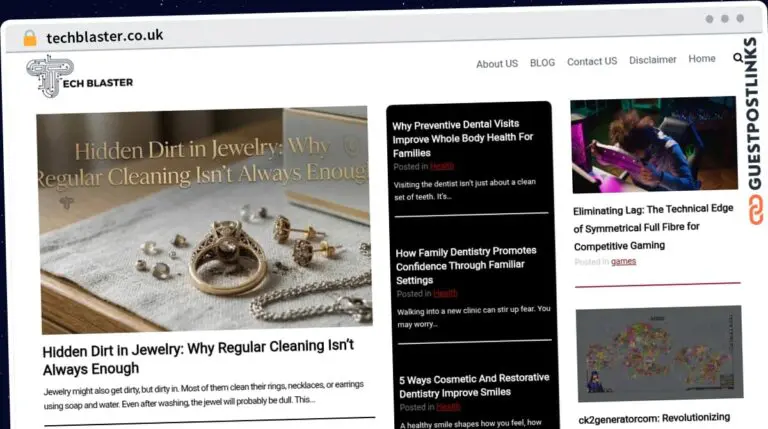Open 5 Ways Cosmetic And Restorative Dentistry post
This screenshot has height=429, width=768.
[474, 385]
